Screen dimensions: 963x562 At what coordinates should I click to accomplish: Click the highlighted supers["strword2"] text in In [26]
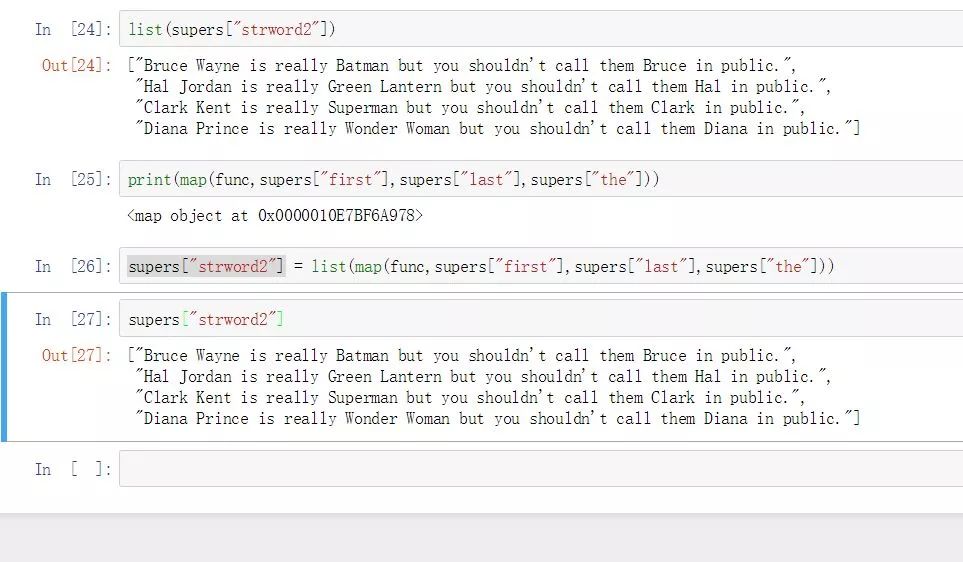coord(206,266)
